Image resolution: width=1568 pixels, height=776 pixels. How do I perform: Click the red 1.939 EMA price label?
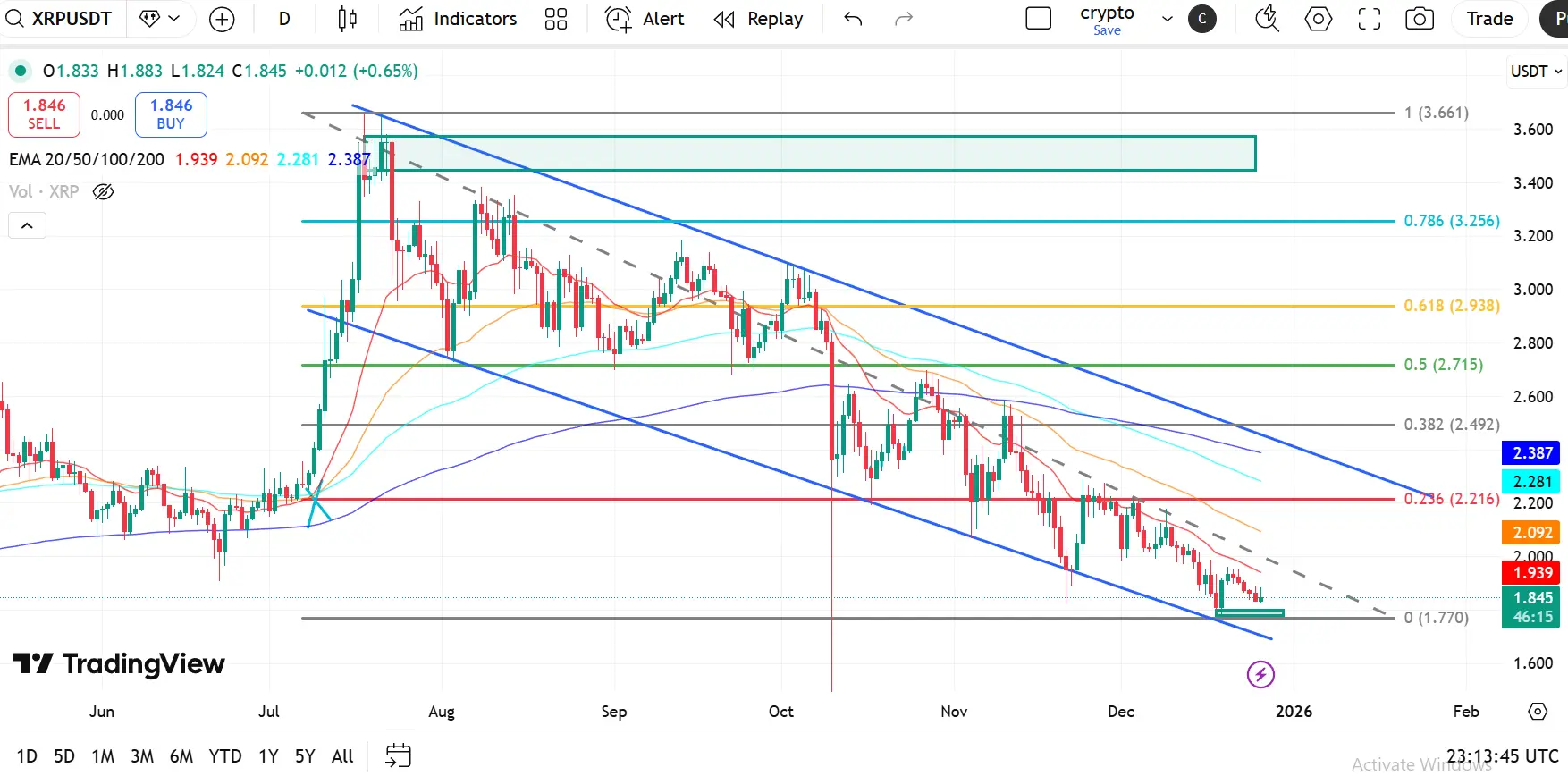click(1532, 573)
